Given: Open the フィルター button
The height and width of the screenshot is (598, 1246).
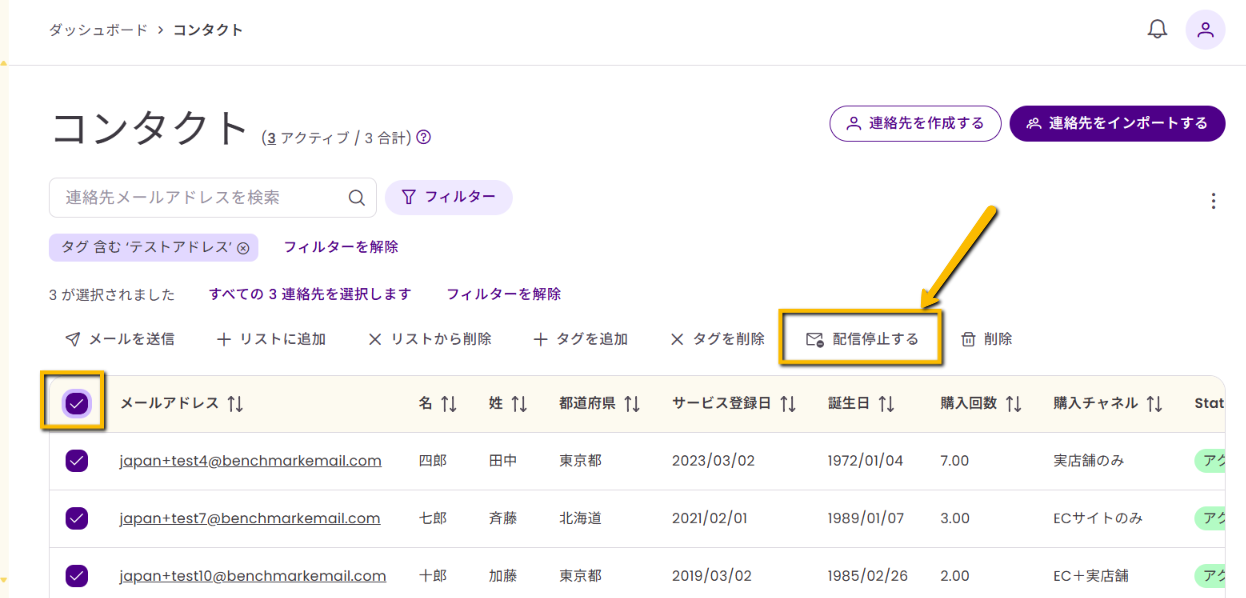Looking at the screenshot, I should 449,197.
